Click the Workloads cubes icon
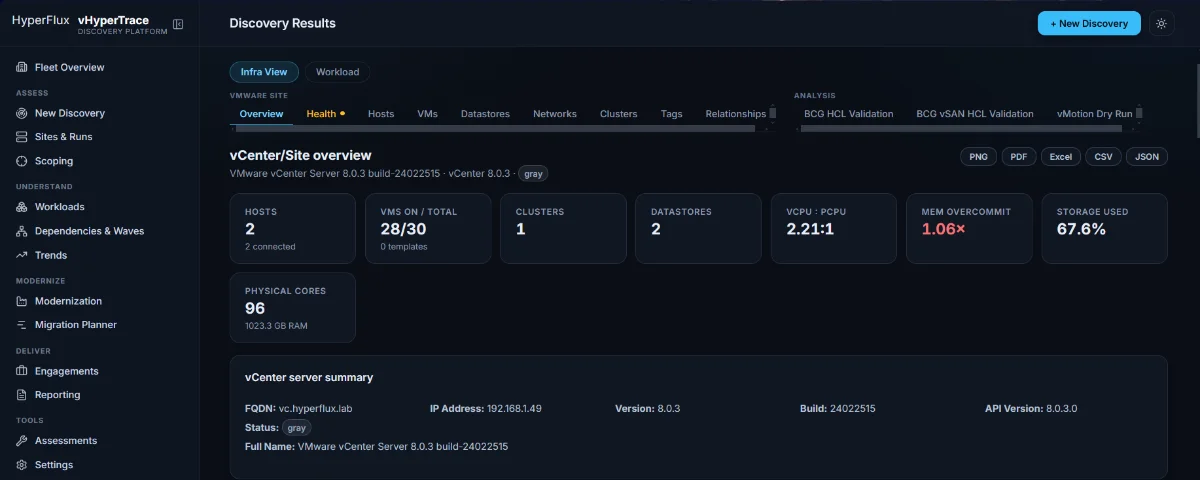Screen dimensions: 1200x480 click(22, 207)
